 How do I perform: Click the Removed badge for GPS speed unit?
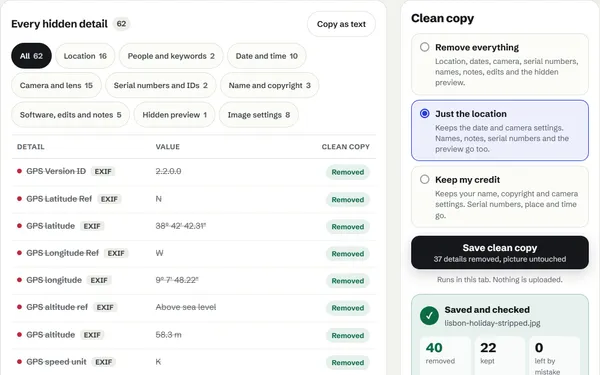tap(347, 363)
